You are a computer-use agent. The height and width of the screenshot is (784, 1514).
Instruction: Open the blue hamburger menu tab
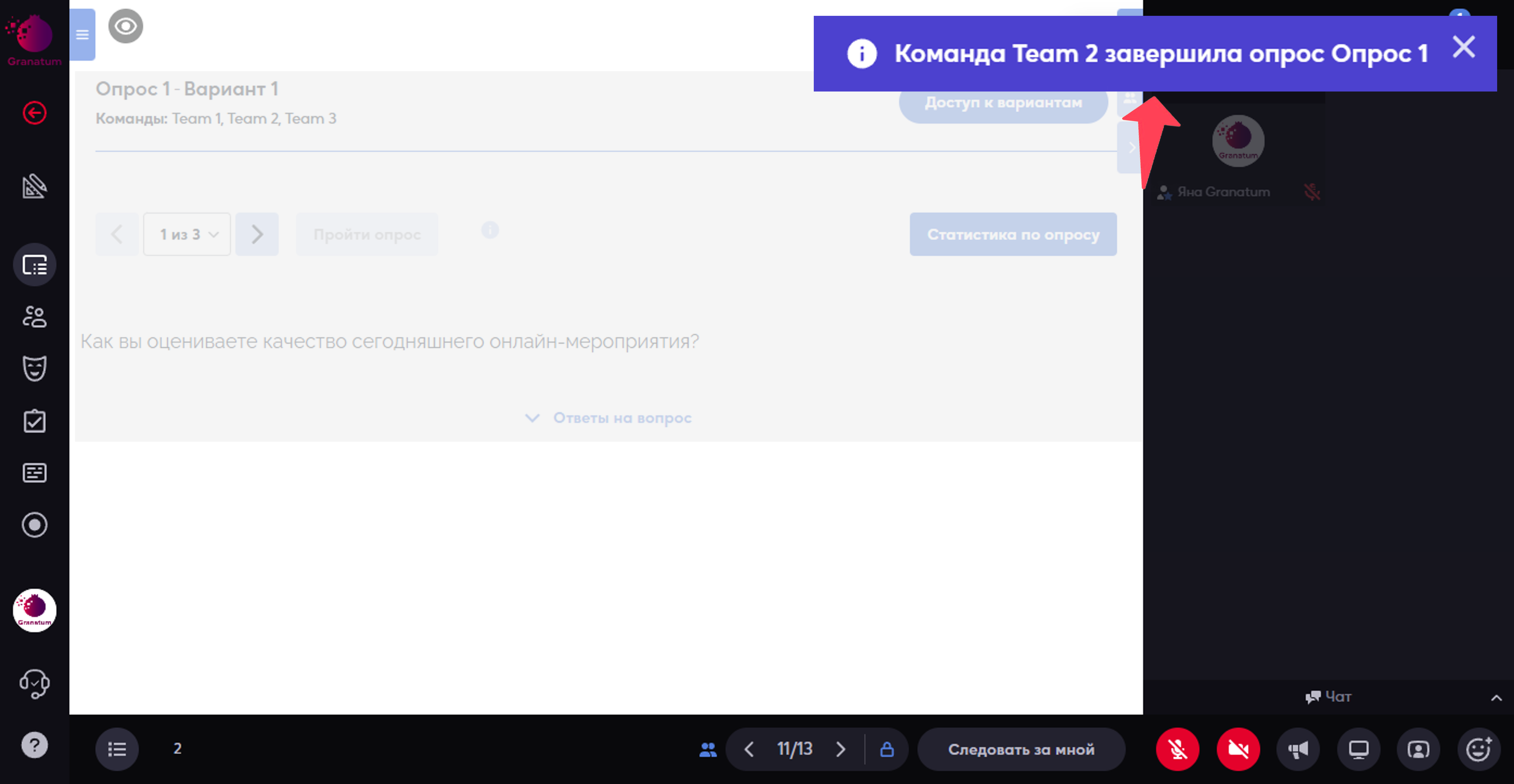tap(82, 35)
